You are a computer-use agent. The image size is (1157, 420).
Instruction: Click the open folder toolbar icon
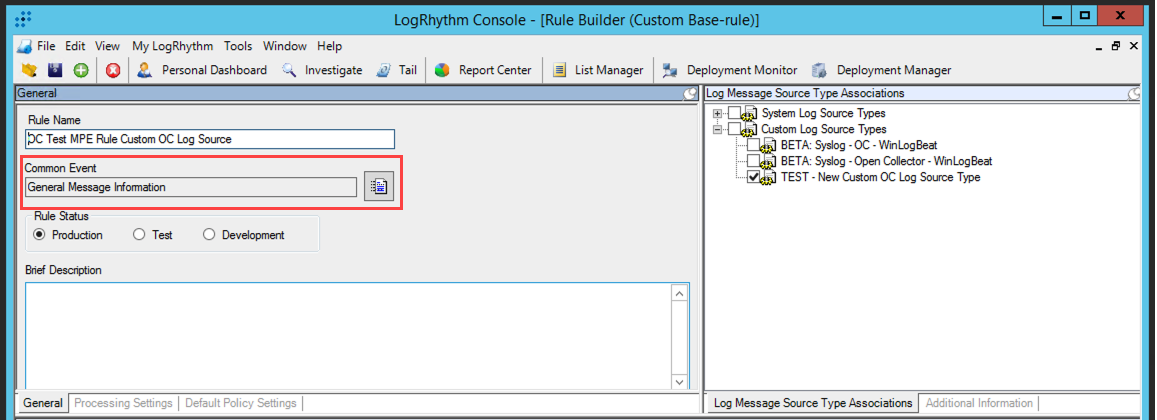pos(28,70)
